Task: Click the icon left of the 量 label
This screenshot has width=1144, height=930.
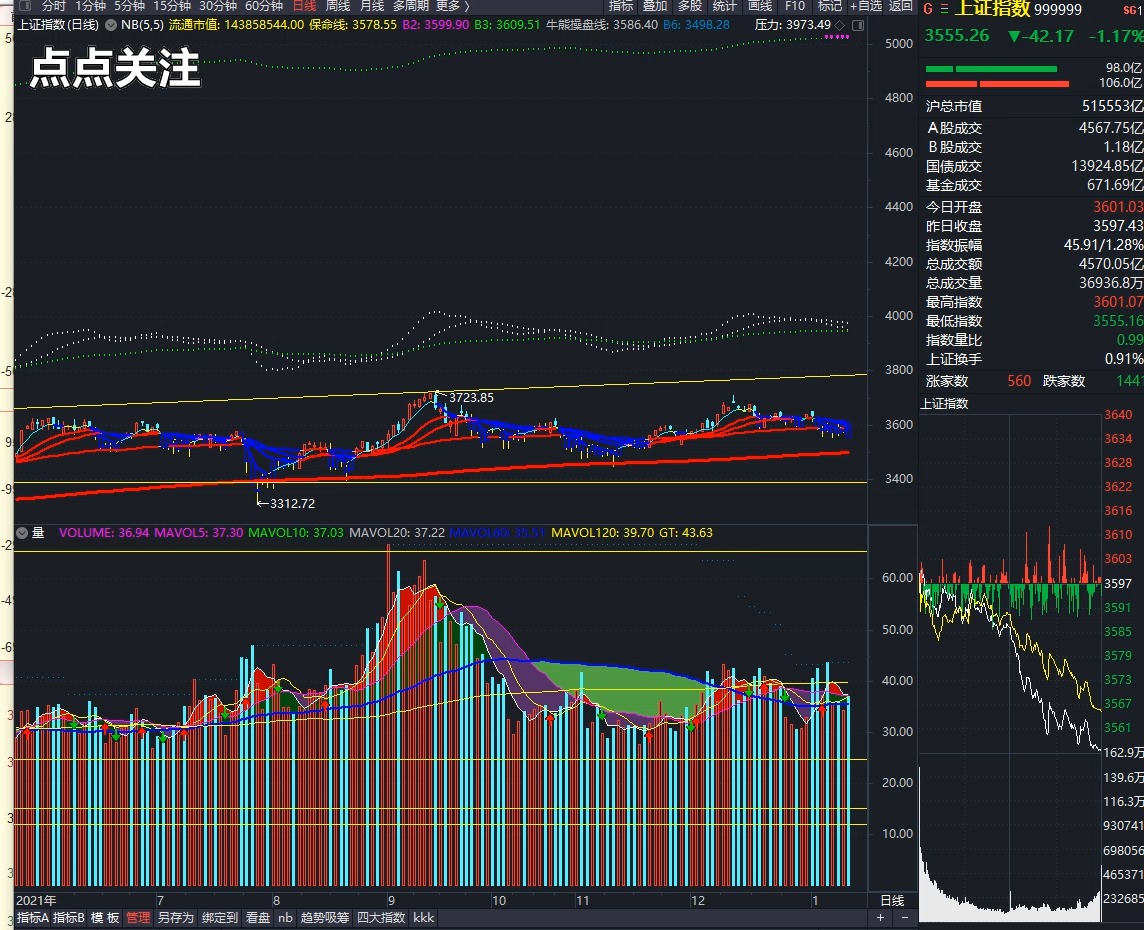Action: (23, 533)
